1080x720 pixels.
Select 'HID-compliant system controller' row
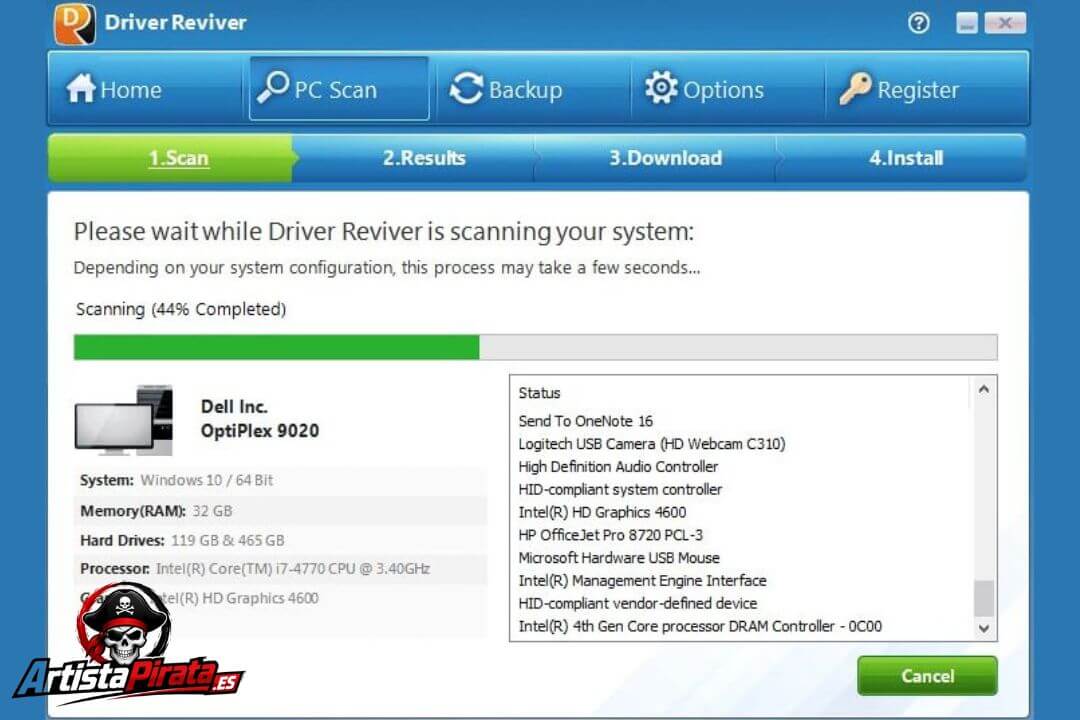click(x=620, y=489)
